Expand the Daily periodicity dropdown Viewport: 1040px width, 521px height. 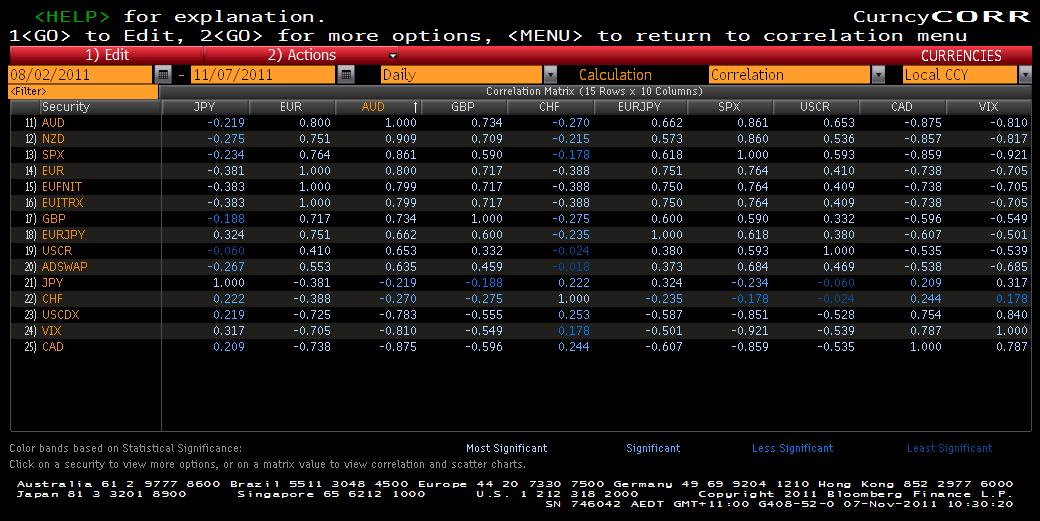pyautogui.click(x=550, y=75)
